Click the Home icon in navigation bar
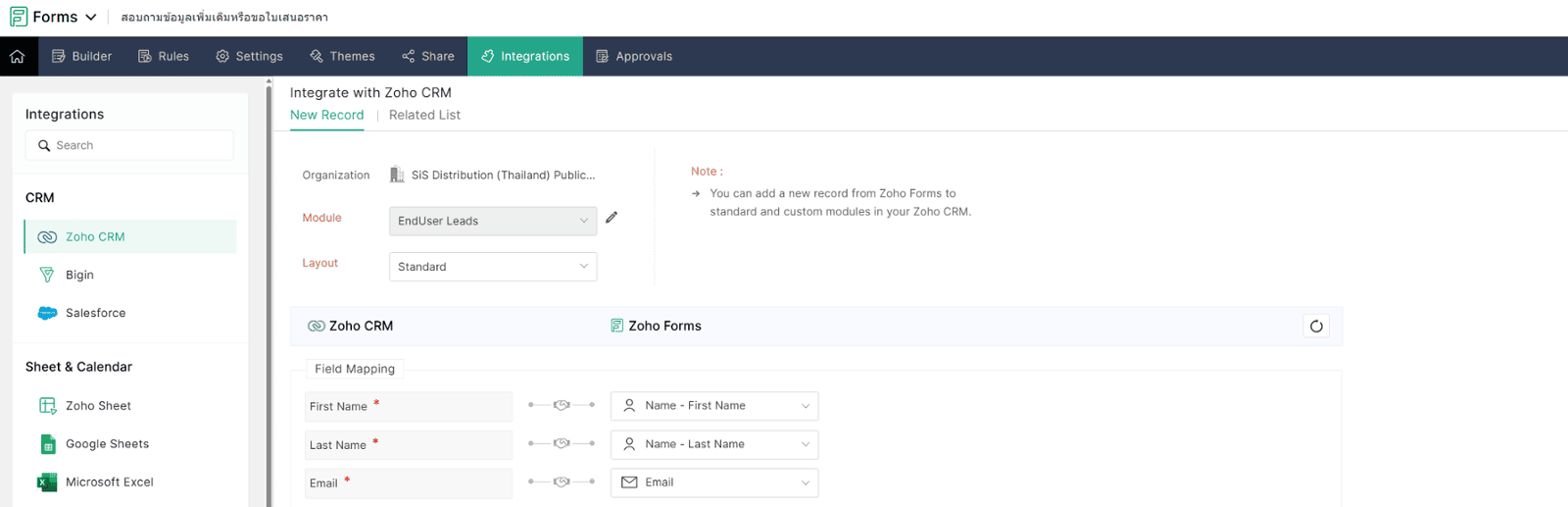 (x=18, y=57)
